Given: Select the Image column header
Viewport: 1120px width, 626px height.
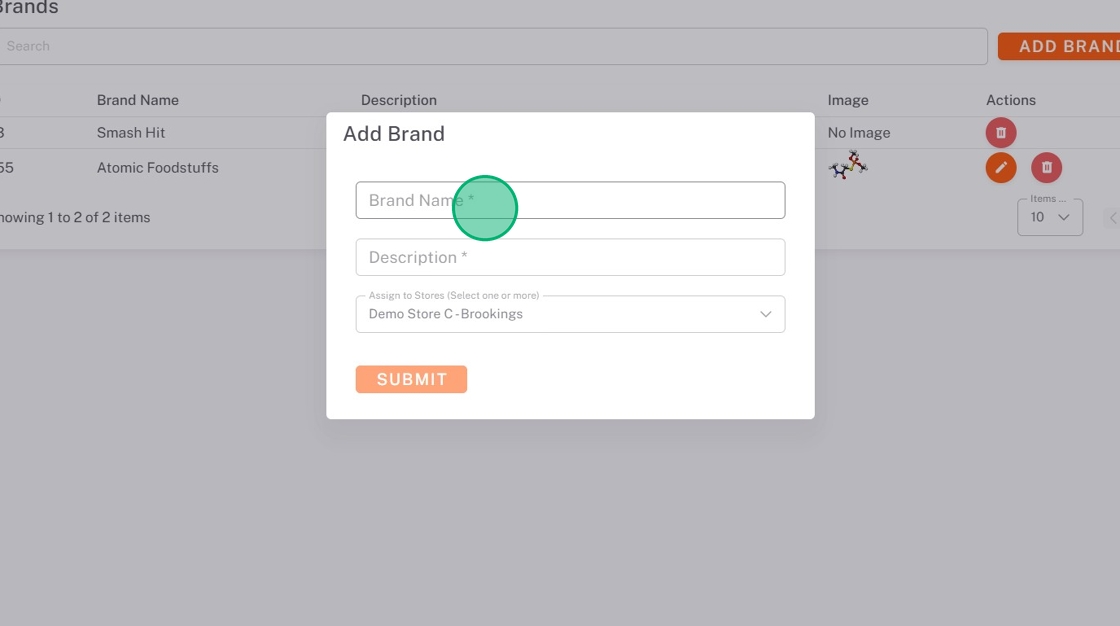Looking at the screenshot, I should point(848,100).
